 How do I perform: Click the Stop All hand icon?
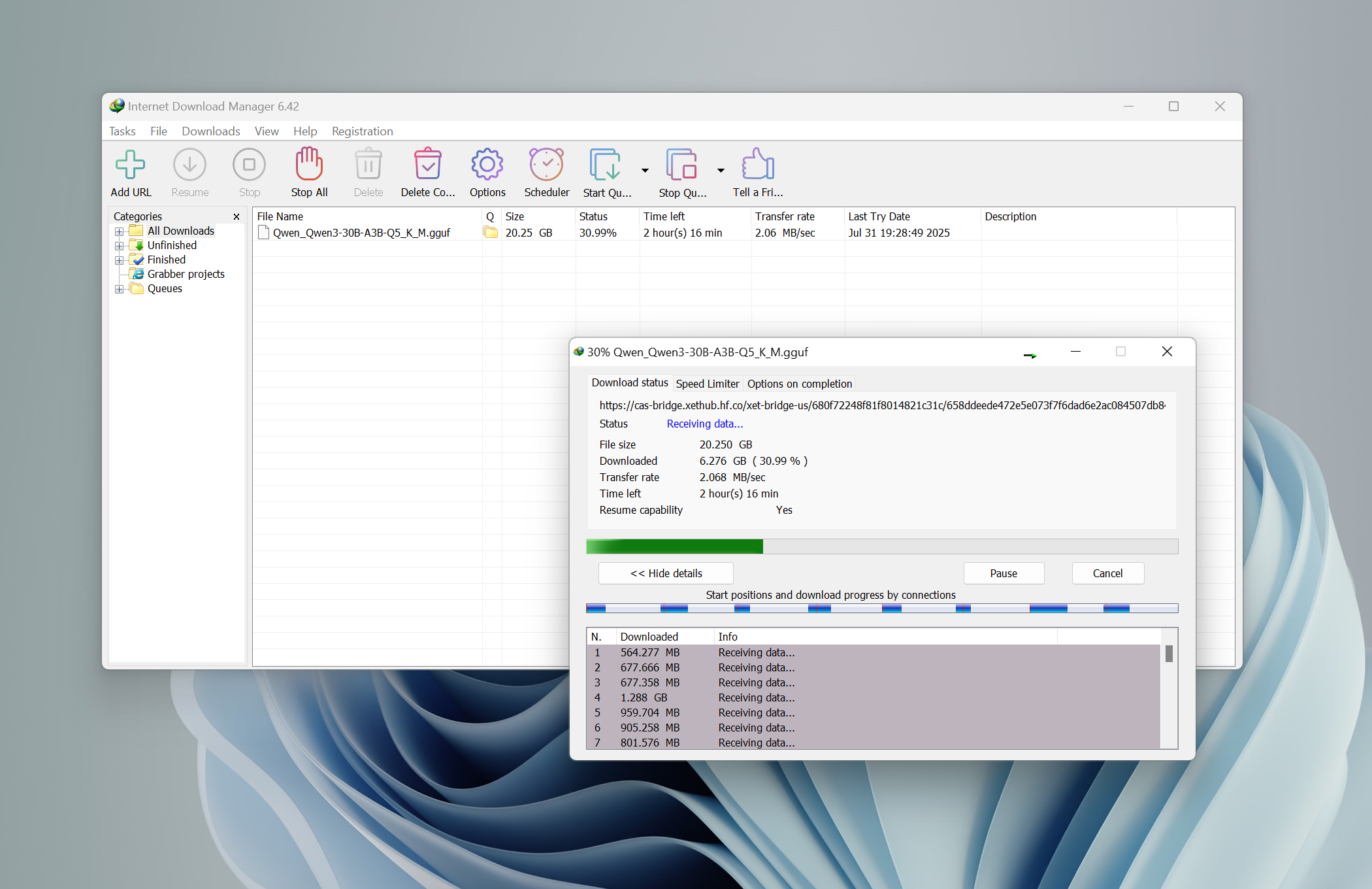point(309,163)
